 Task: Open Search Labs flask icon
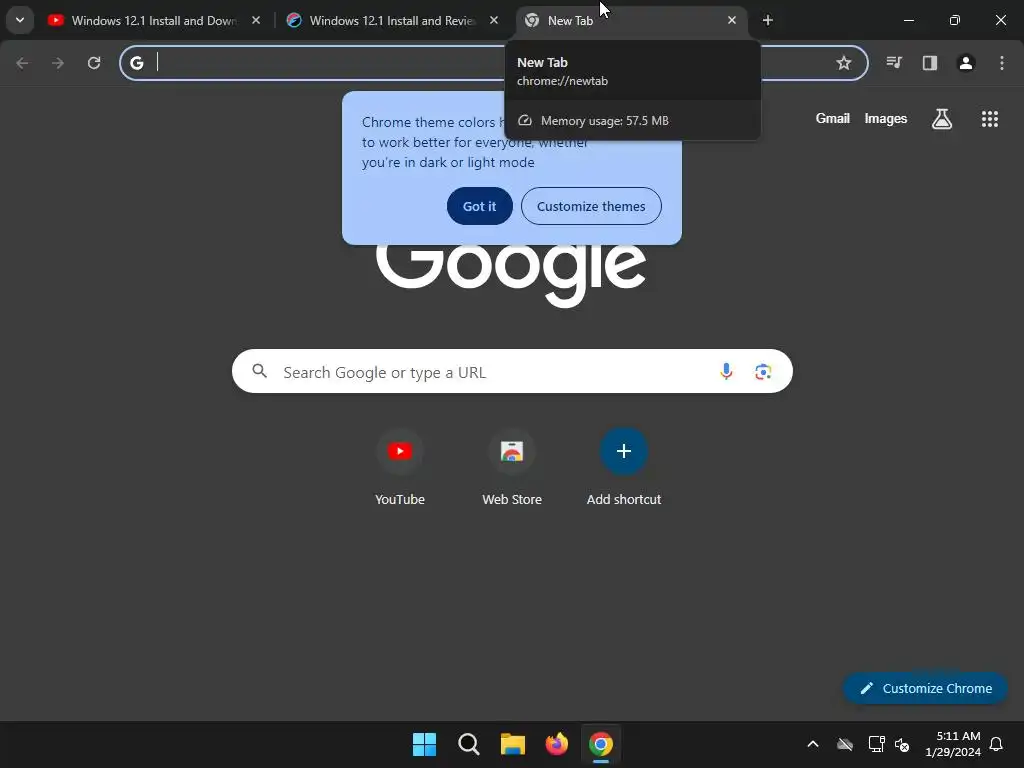[x=942, y=119]
